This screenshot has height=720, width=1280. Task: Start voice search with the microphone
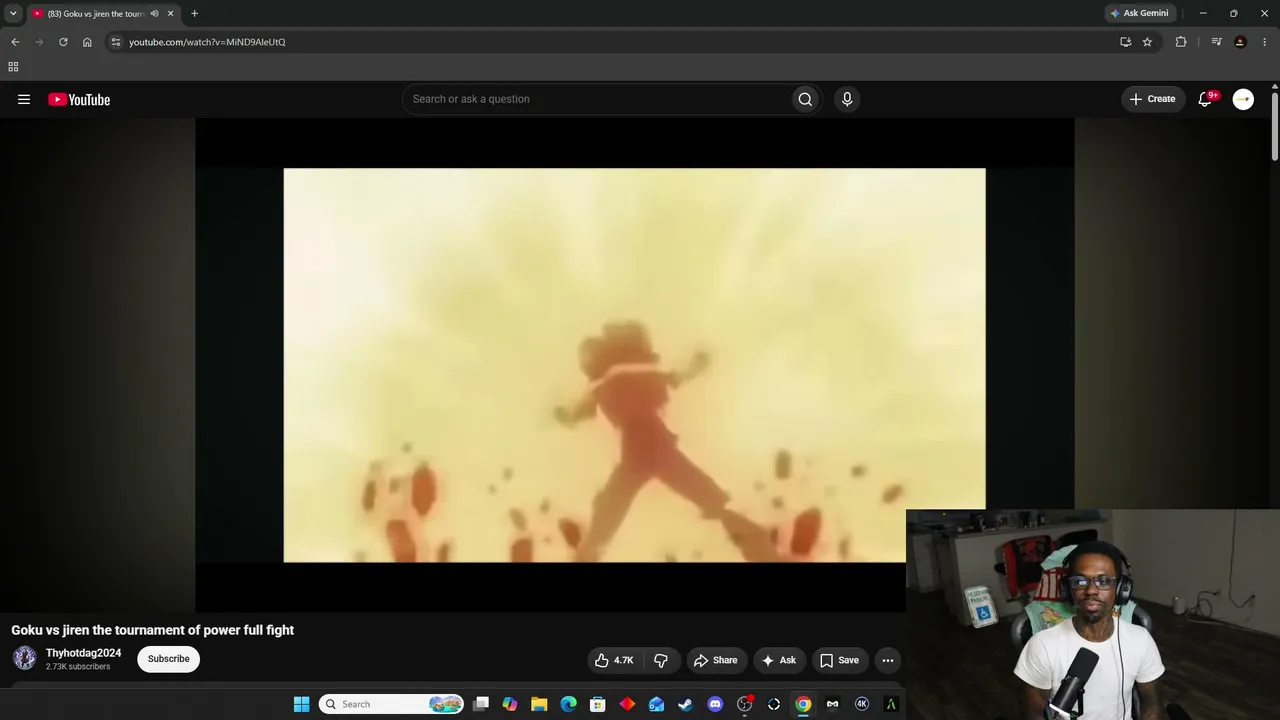tap(847, 99)
